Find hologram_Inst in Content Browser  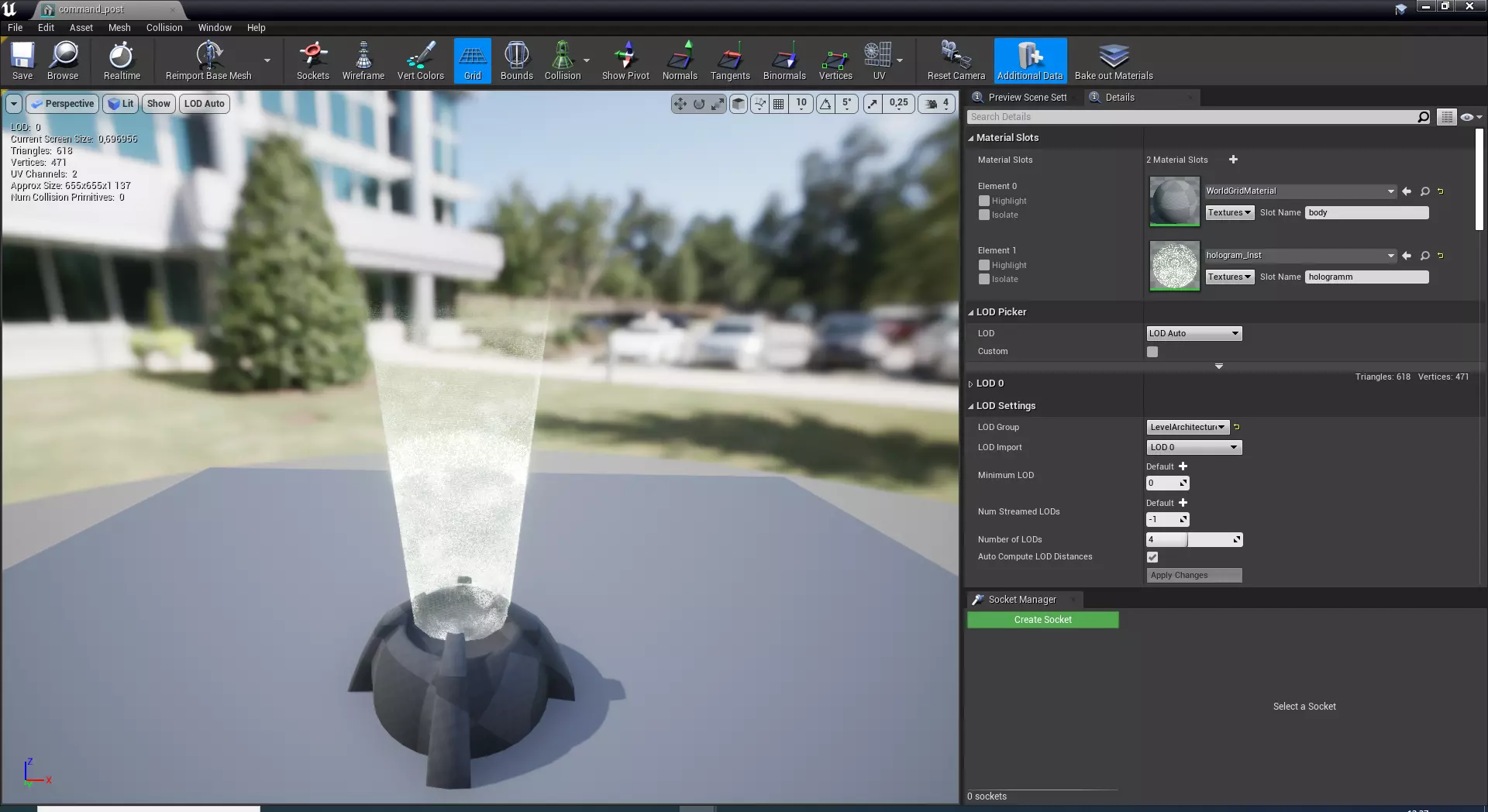pos(1424,256)
